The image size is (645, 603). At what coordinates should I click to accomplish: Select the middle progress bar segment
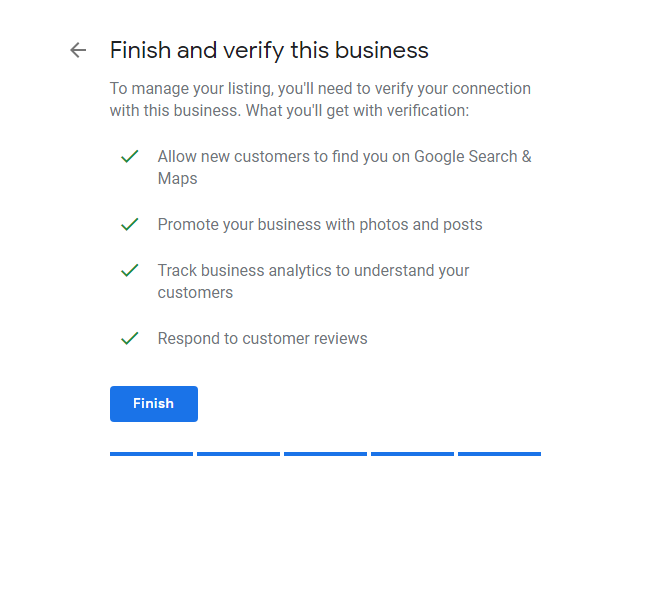point(325,454)
